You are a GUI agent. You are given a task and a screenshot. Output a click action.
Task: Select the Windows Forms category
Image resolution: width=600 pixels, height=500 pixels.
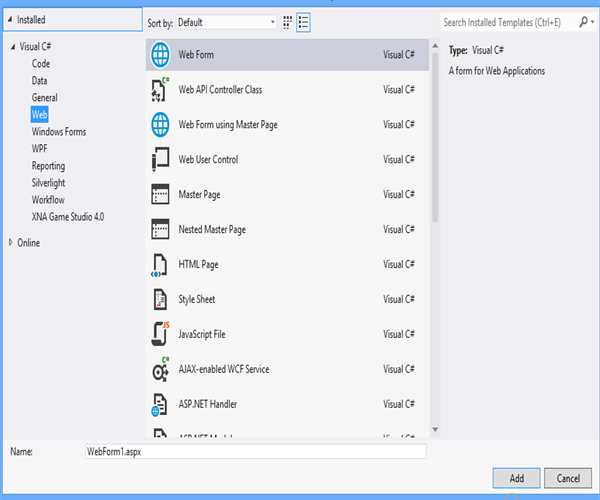pos(59,132)
